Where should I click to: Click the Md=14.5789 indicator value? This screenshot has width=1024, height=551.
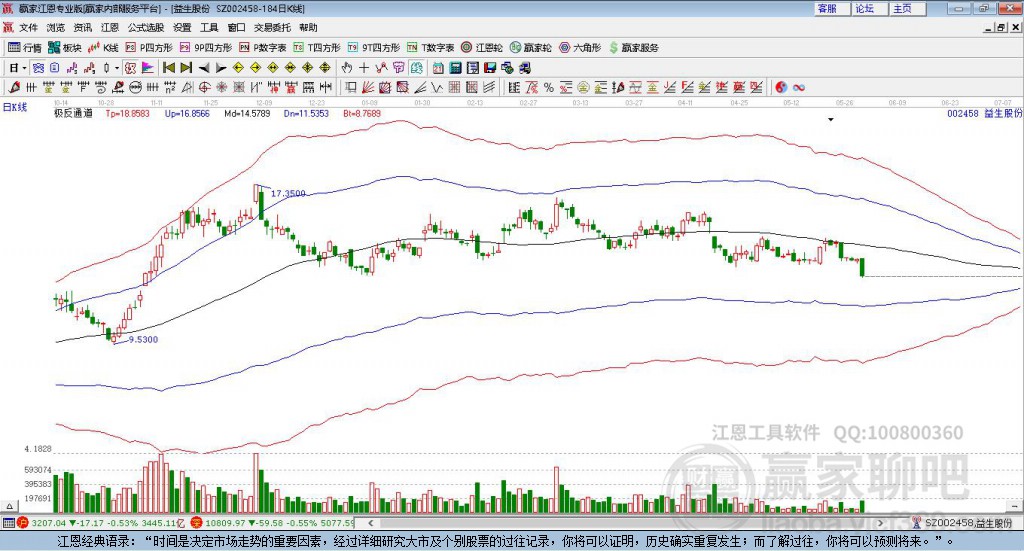tap(247, 113)
